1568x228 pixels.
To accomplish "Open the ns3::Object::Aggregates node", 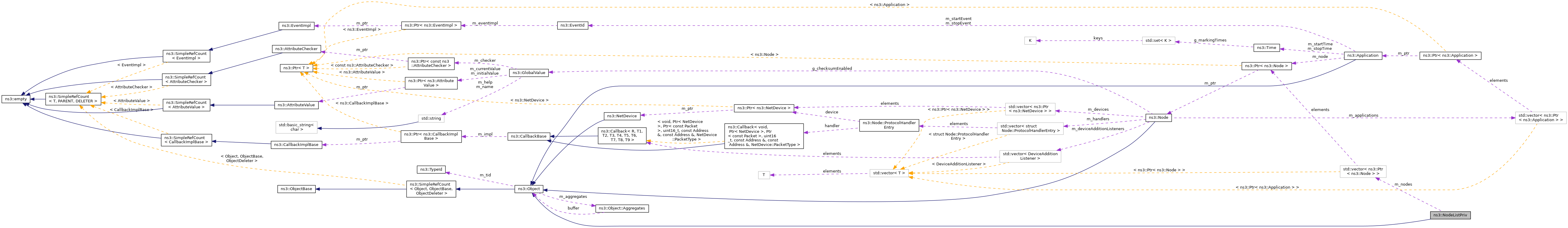I will click(622, 209).
